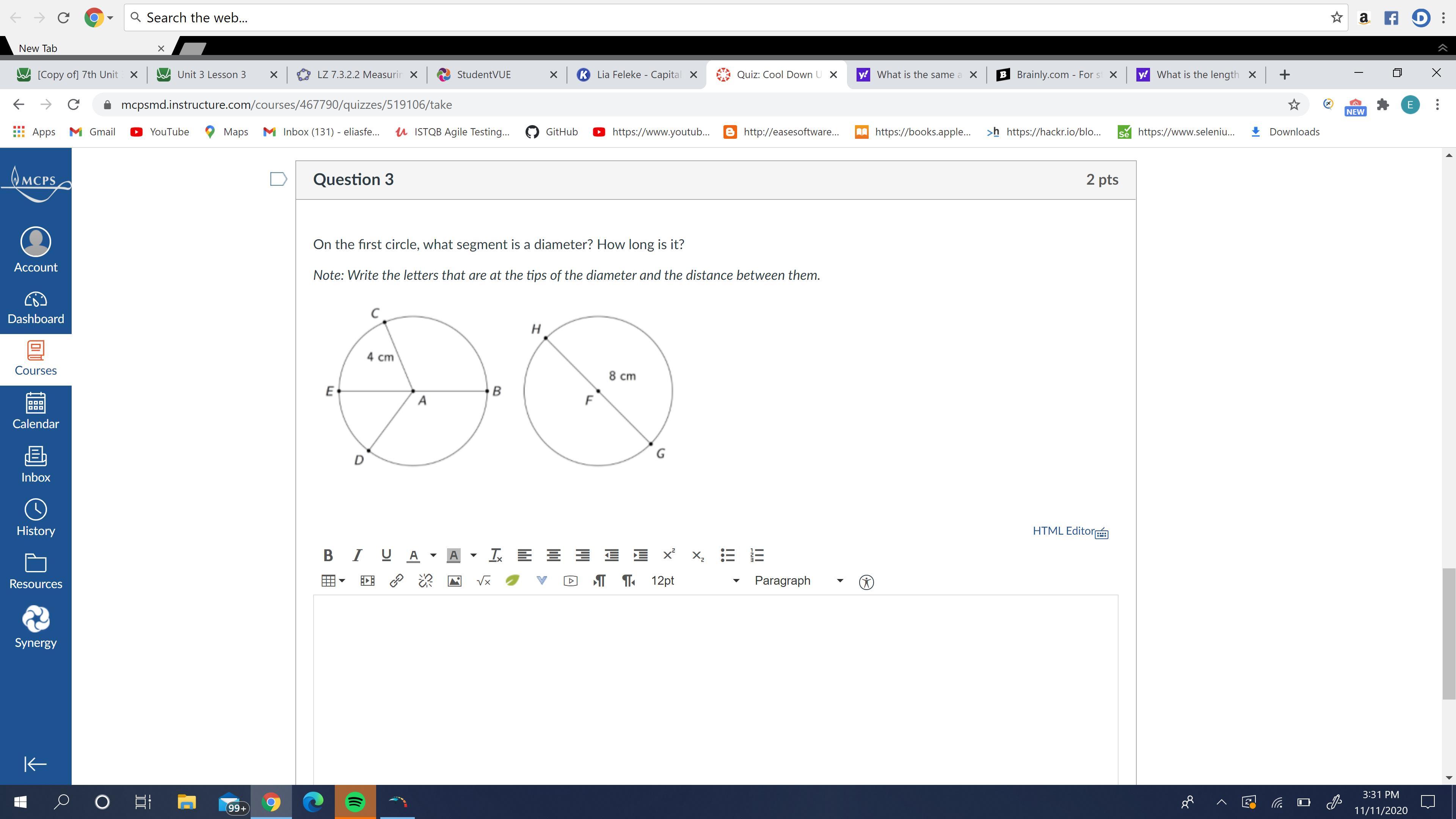Screen dimensions: 1456x819
Task: Switch to the HTML Editor link
Action: click(x=1063, y=531)
